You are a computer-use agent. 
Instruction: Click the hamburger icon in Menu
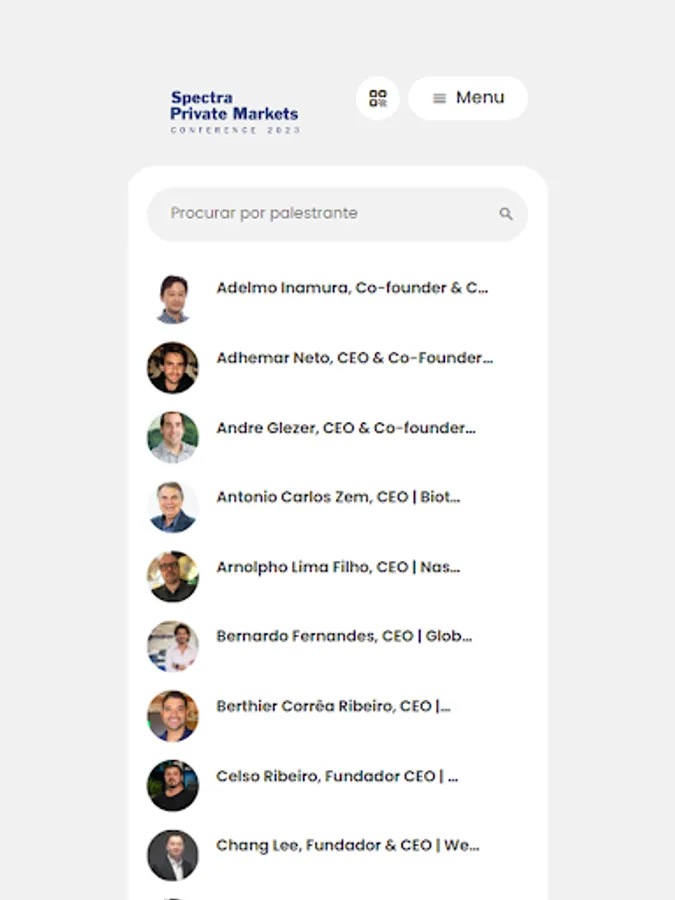click(x=439, y=99)
